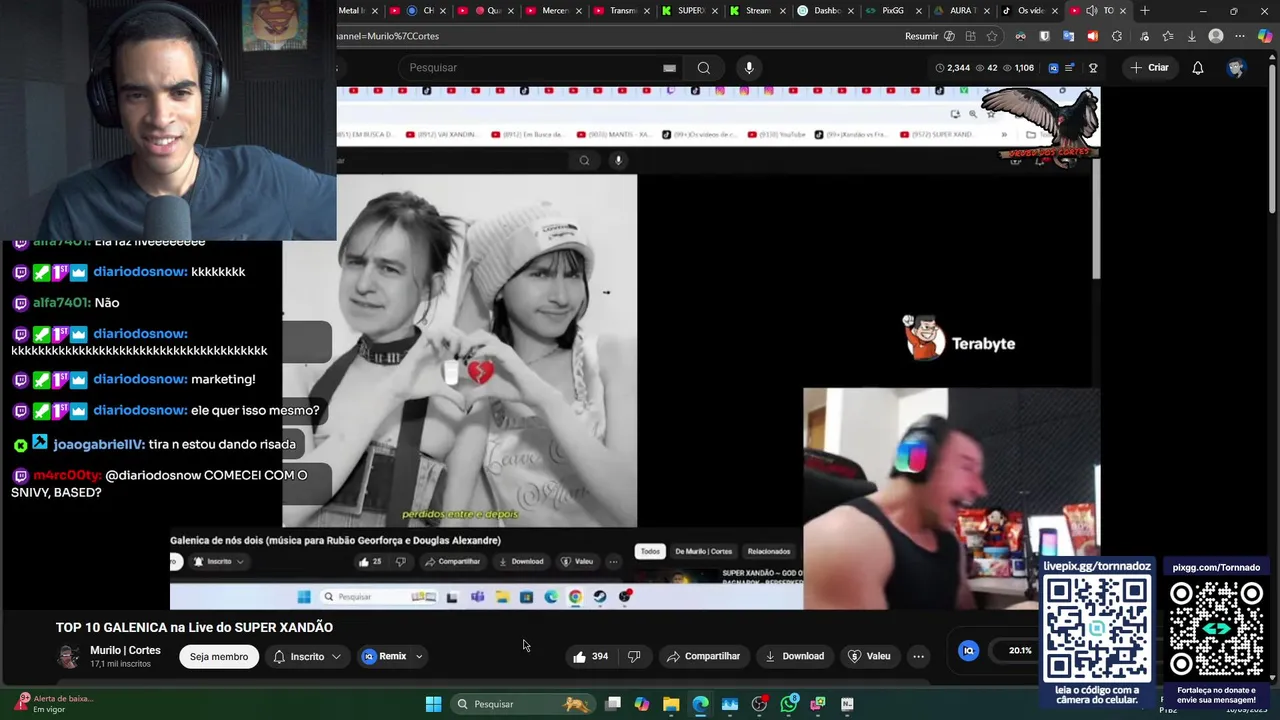Click the Valeu thanks button

click(x=869, y=657)
